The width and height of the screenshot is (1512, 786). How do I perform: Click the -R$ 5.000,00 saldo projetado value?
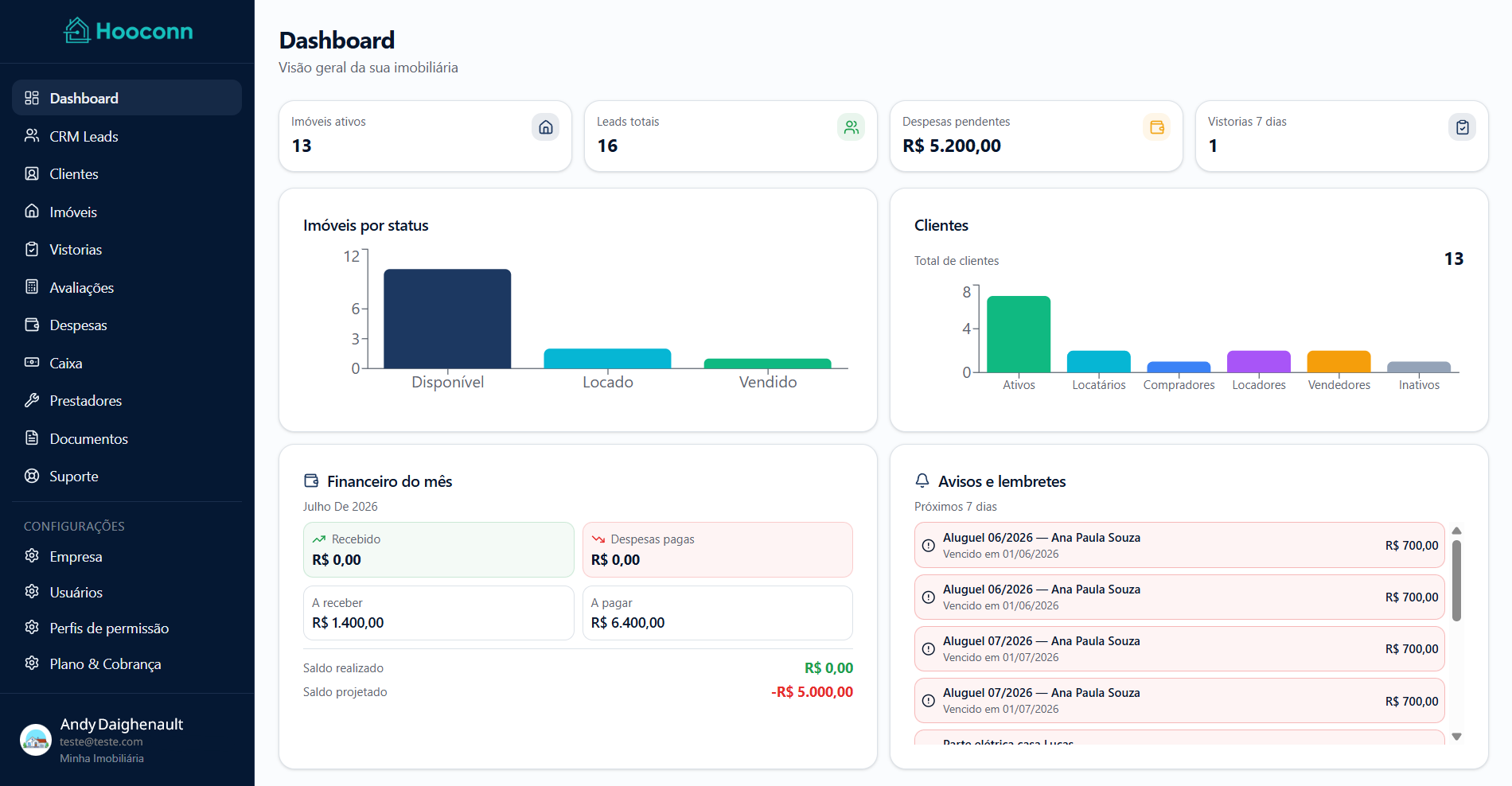[812, 692]
